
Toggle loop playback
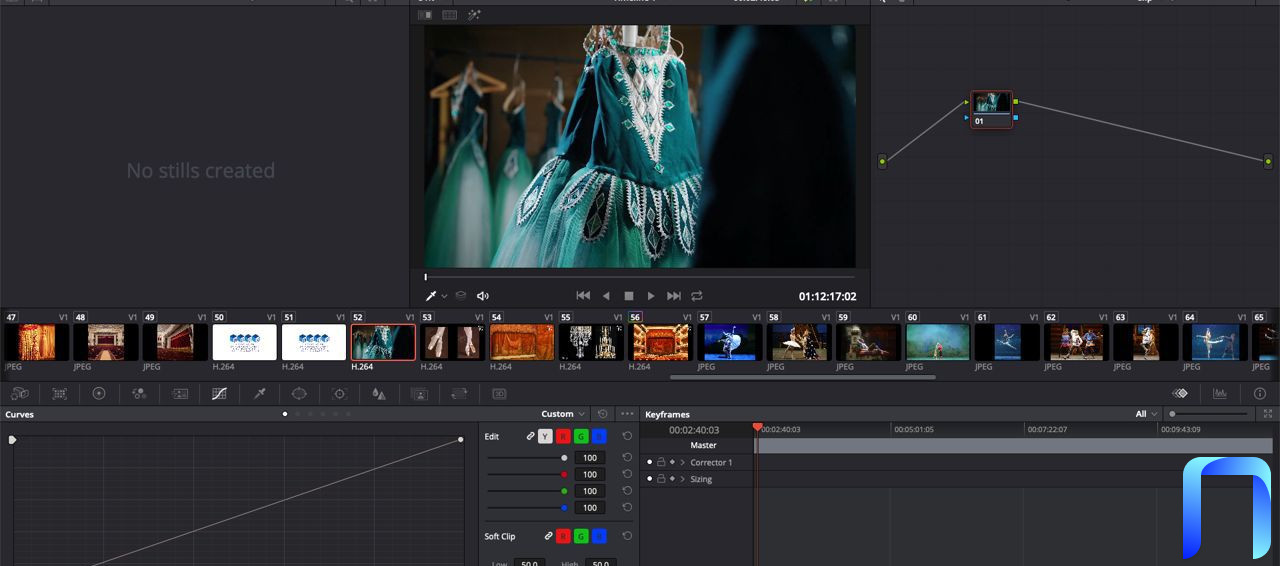tap(697, 296)
